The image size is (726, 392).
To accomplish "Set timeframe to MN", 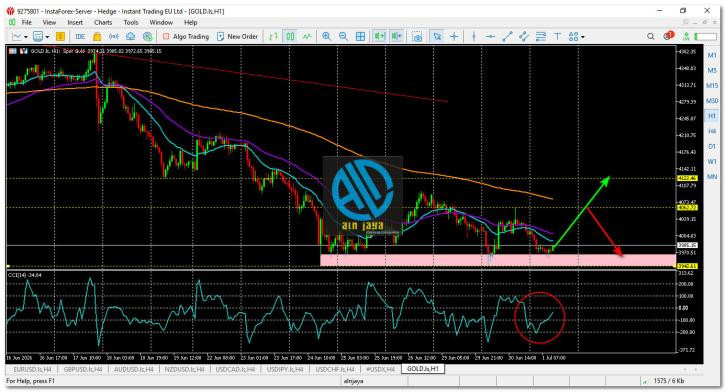I will coord(712,177).
